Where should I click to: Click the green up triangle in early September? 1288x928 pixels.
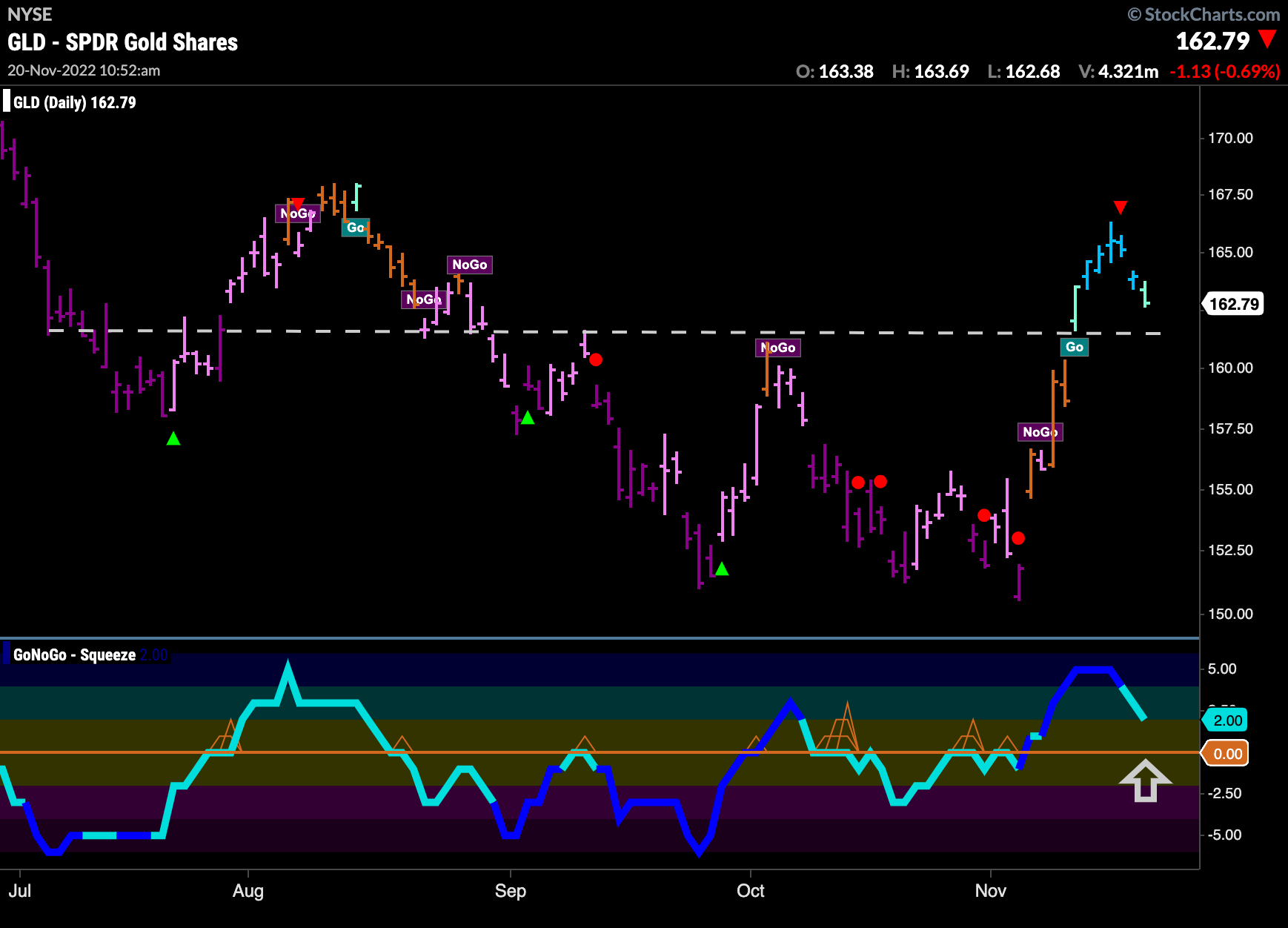pos(528,418)
